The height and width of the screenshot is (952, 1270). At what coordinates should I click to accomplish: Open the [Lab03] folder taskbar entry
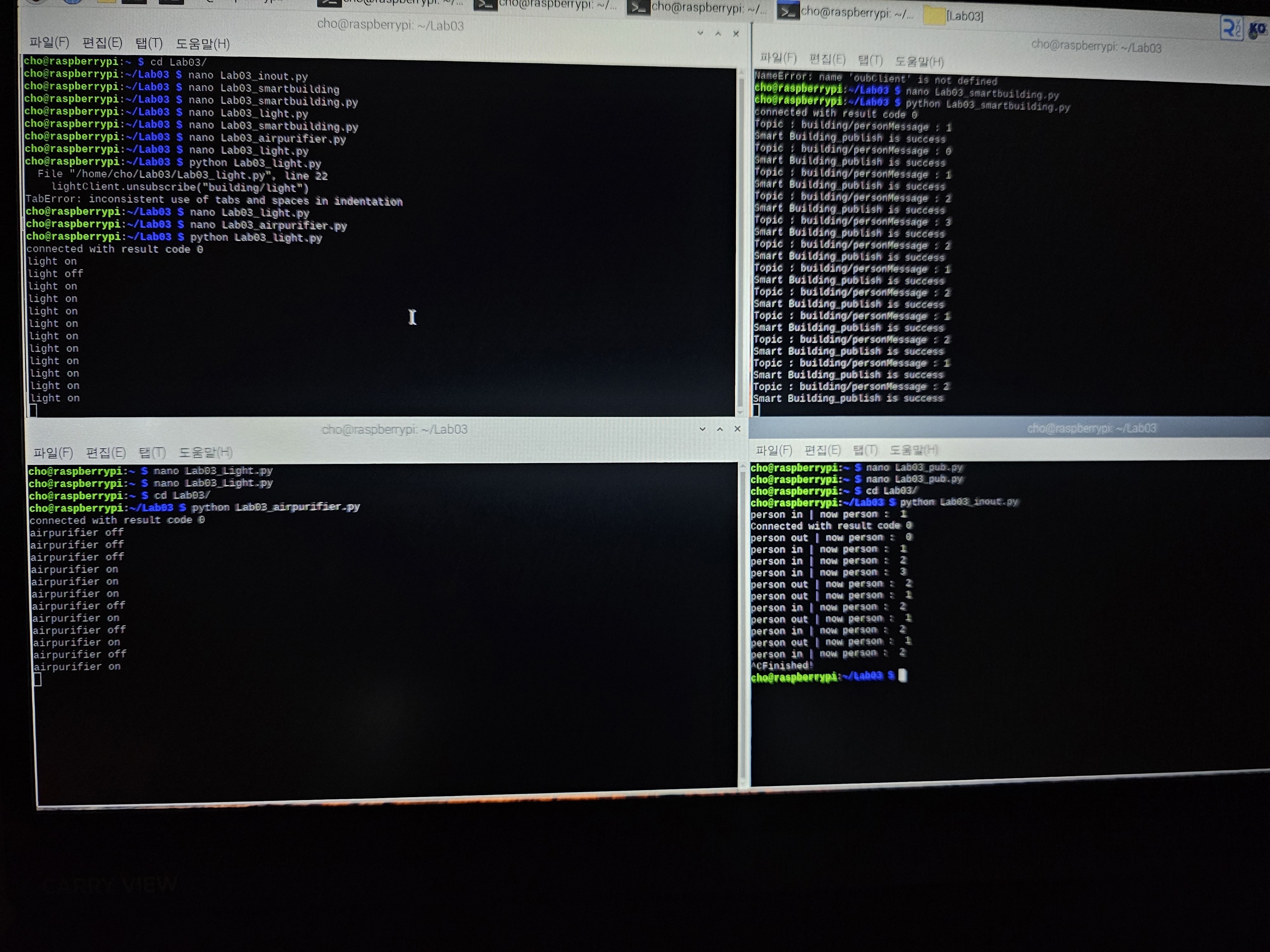coord(954,16)
